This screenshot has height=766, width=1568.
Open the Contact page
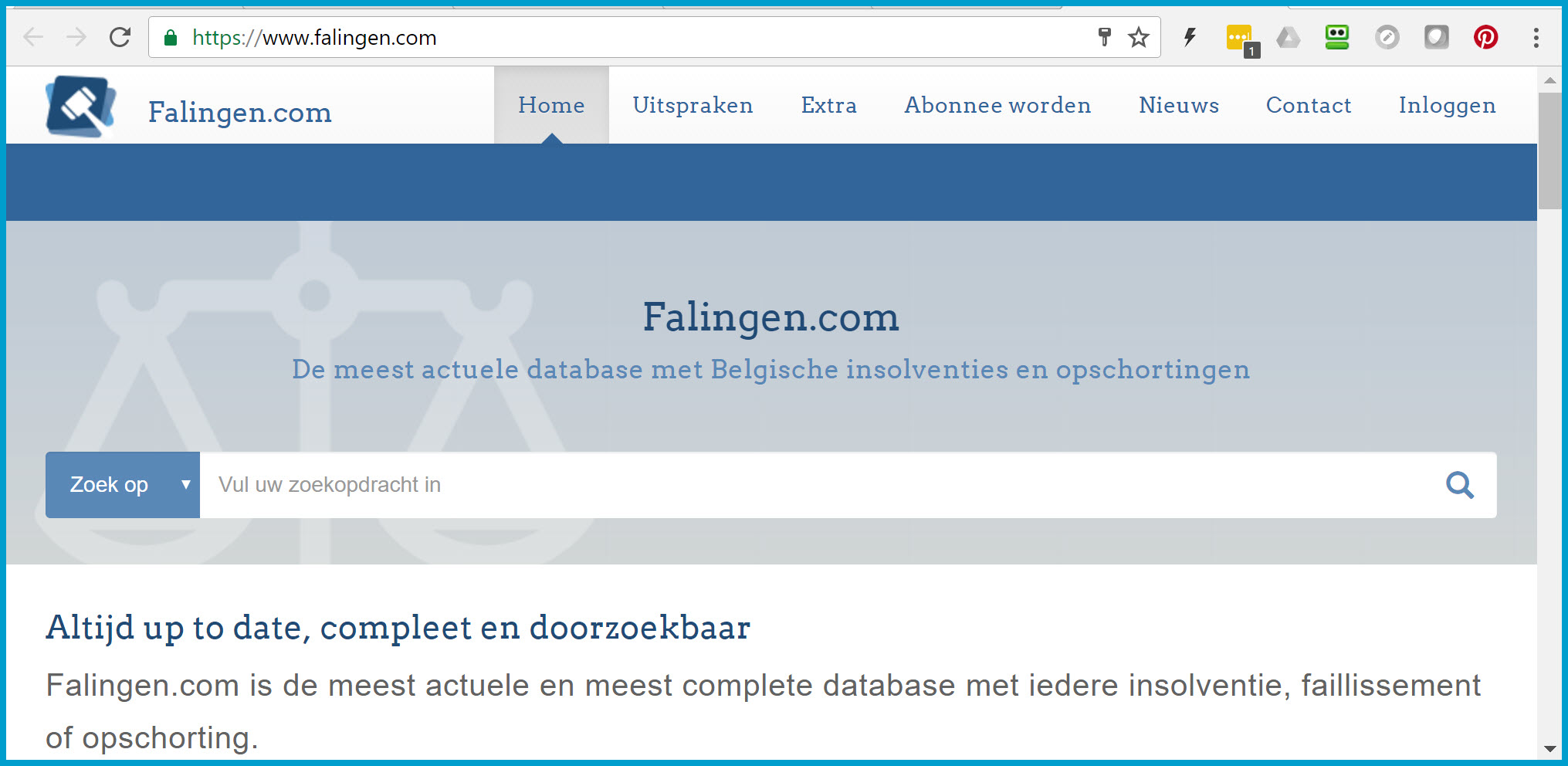(x=1309, y=105)
